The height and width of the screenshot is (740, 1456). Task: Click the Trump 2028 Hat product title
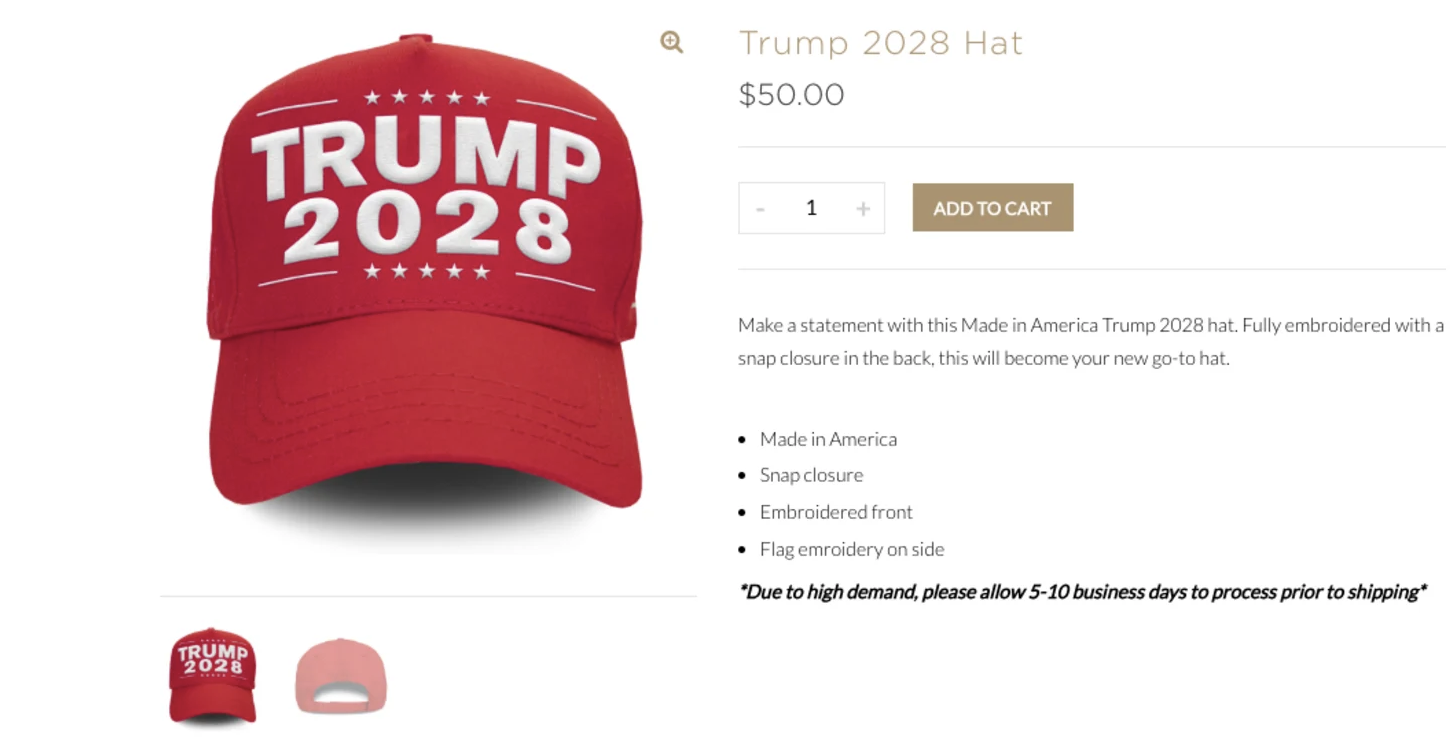point(881,43)
